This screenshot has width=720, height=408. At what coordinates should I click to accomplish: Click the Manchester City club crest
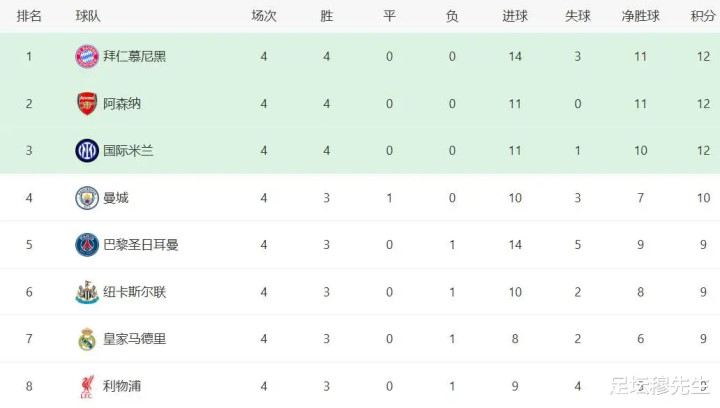(87, 198)
